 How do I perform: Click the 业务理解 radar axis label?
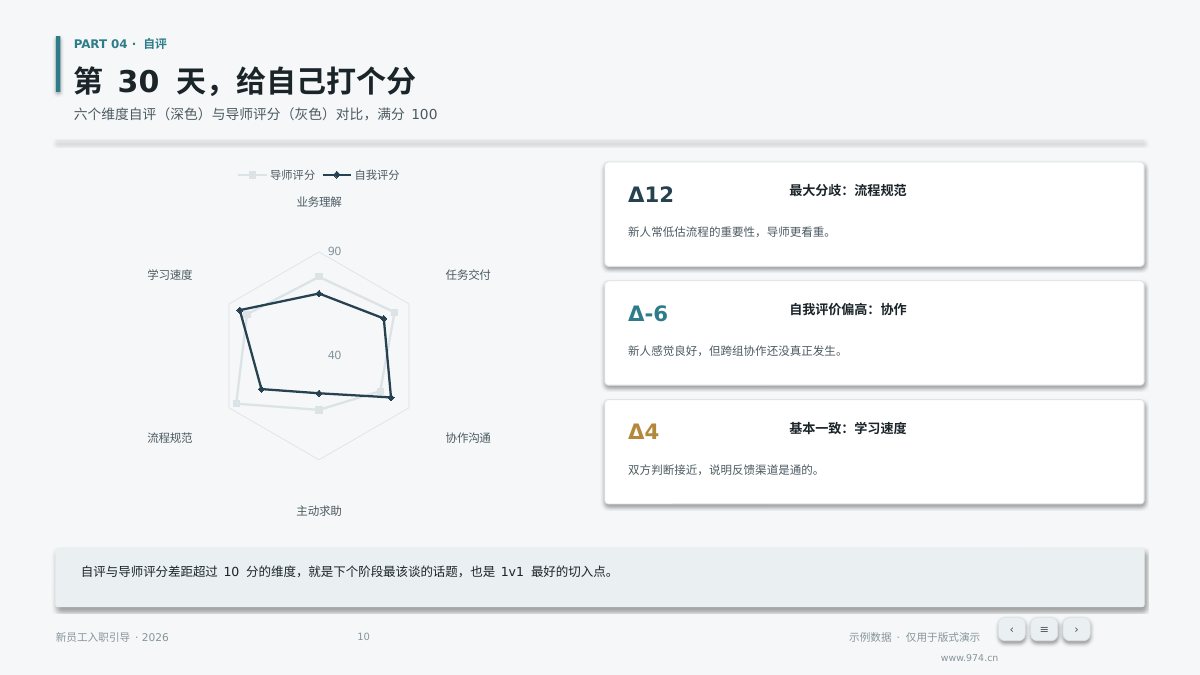pos(319,202)
